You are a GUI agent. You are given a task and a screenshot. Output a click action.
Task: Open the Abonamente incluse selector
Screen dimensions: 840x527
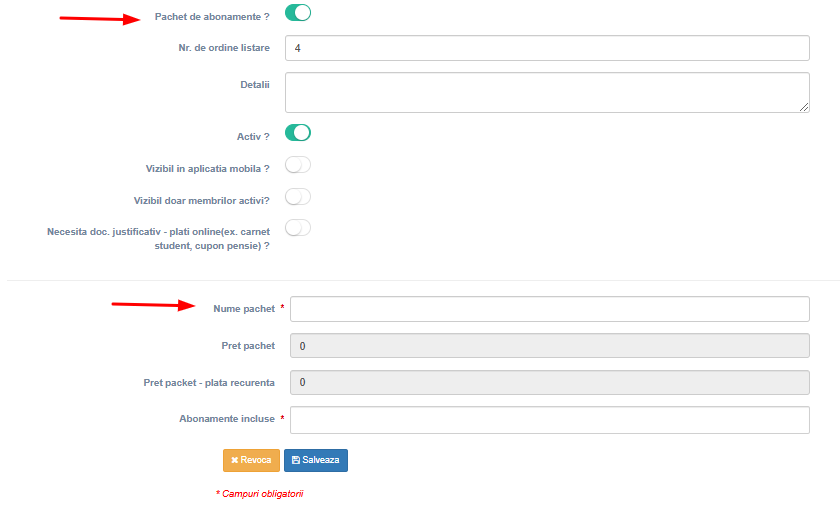coord(550,420)
